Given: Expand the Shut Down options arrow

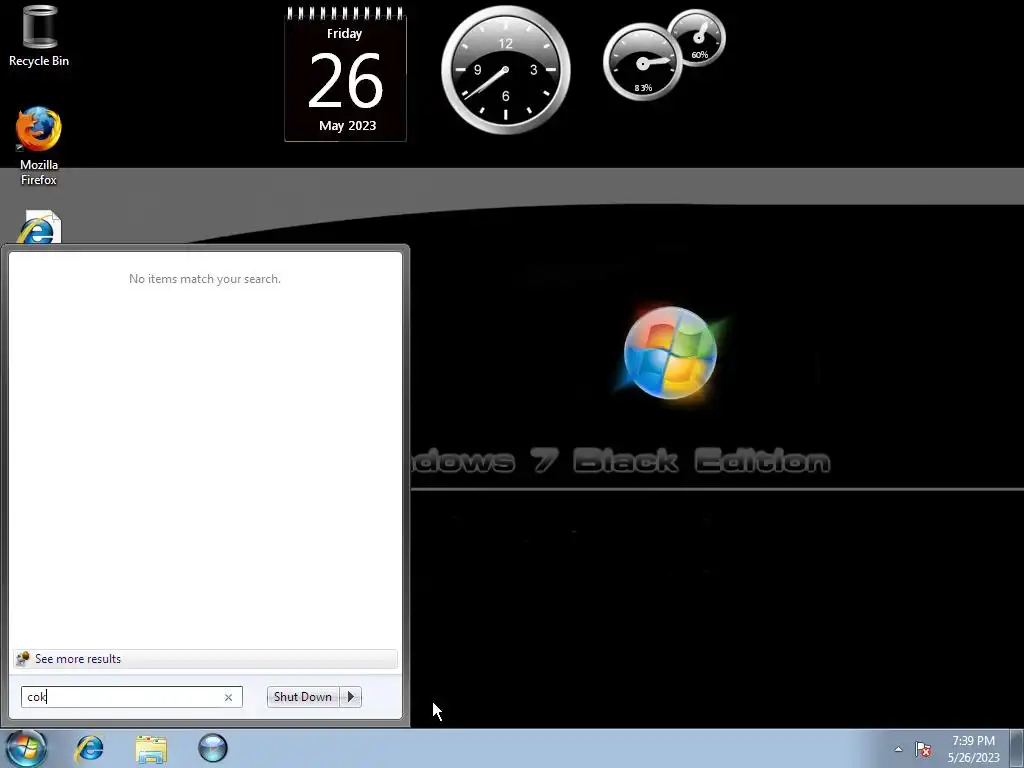Looking at the screenshot, I should (351, 697).
